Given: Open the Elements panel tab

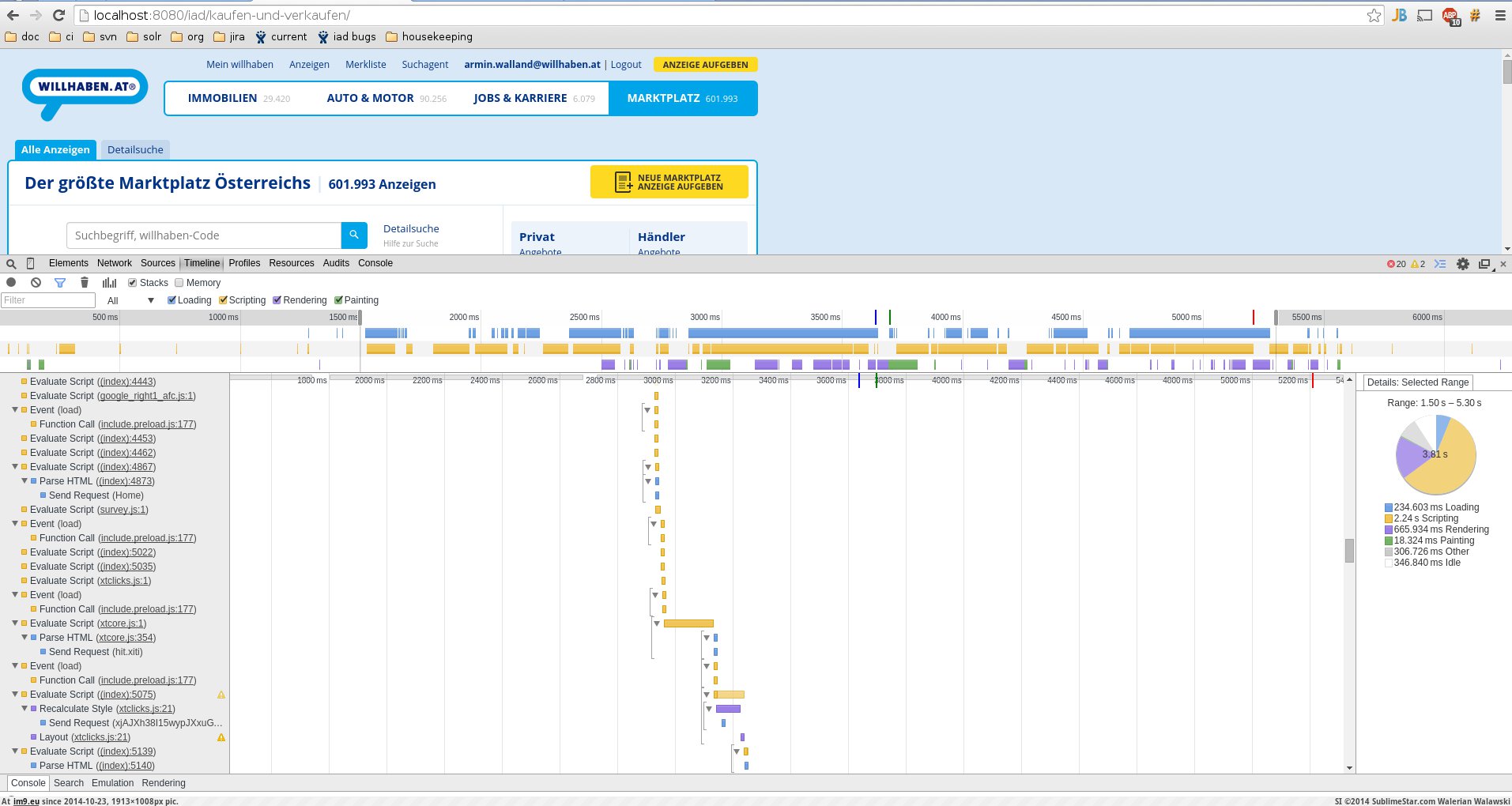Looking at the screenshot, I should [69, 263].
